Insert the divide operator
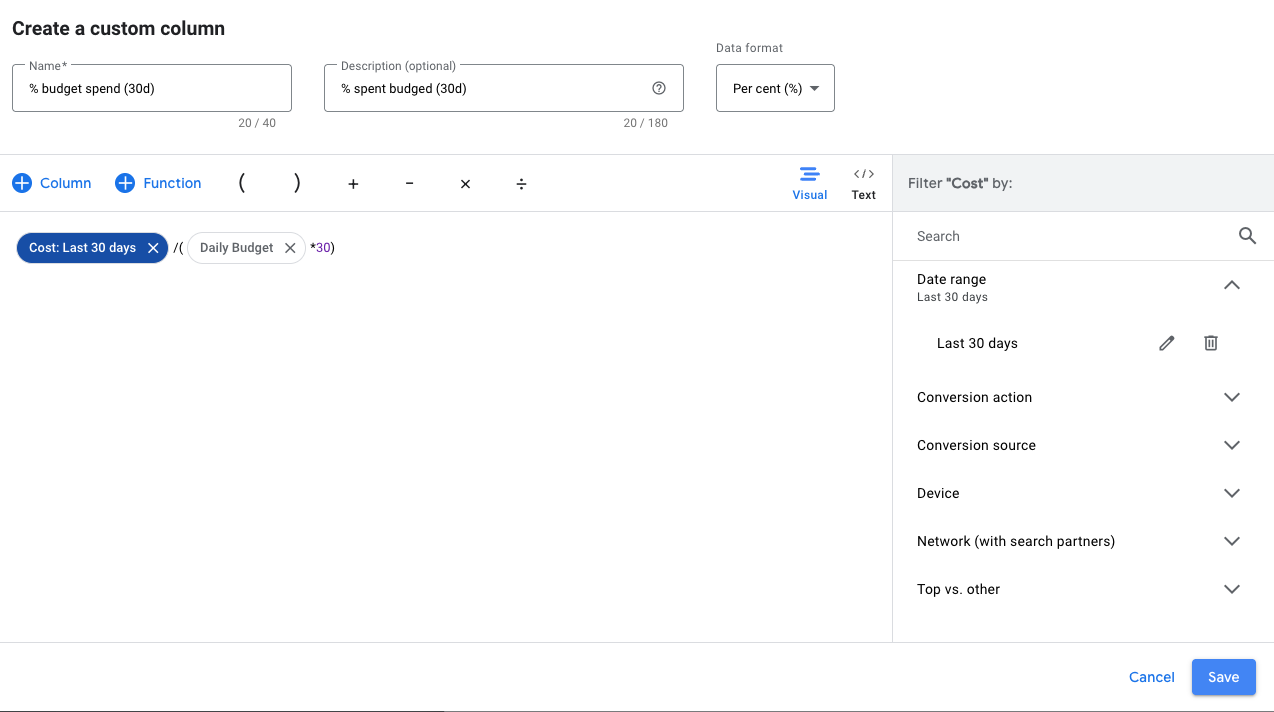Screen dimensions: 1274x712 tap(521, 184)
